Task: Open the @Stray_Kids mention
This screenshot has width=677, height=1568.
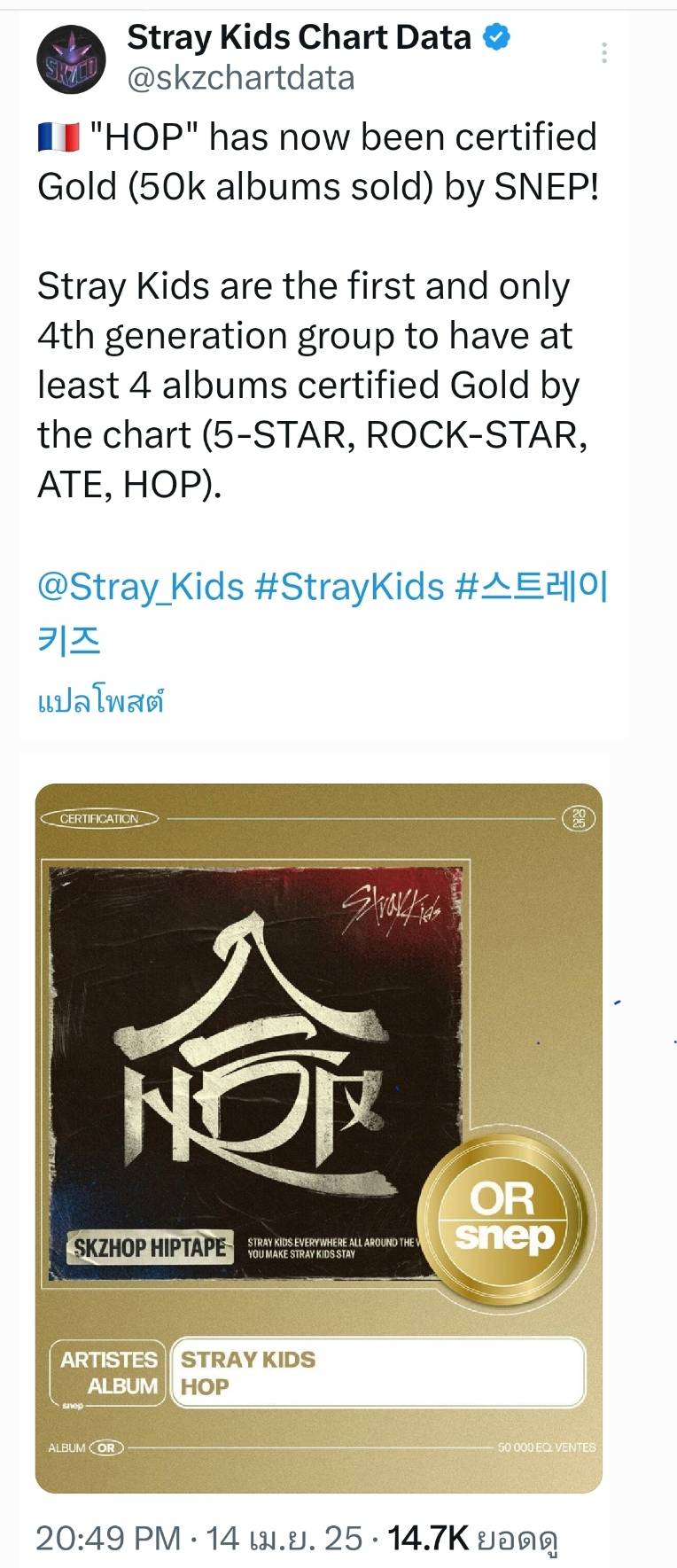Action: point(141,588)
